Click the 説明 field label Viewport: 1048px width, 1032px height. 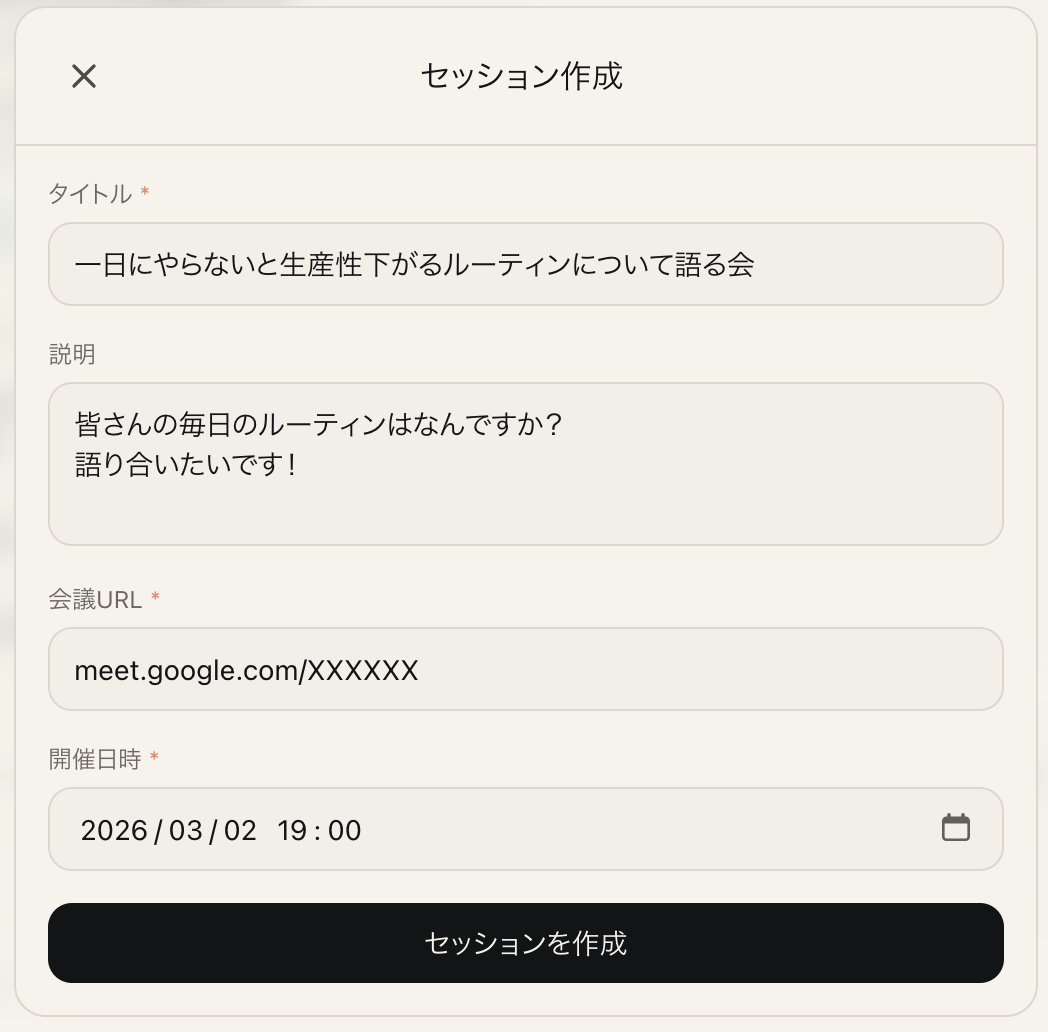click(x=70, y=354)
